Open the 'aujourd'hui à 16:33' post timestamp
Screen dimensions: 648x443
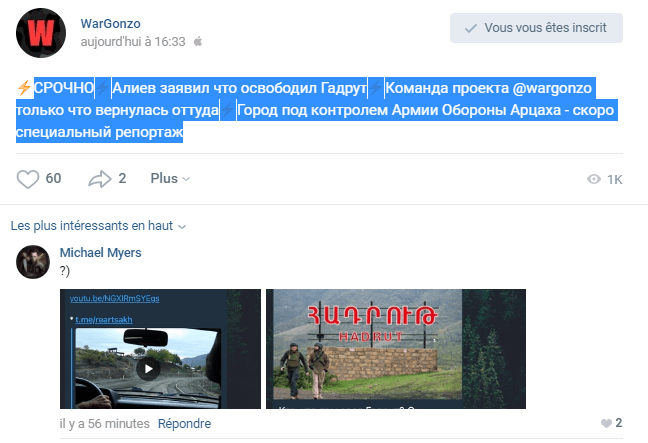pos(133,41)
